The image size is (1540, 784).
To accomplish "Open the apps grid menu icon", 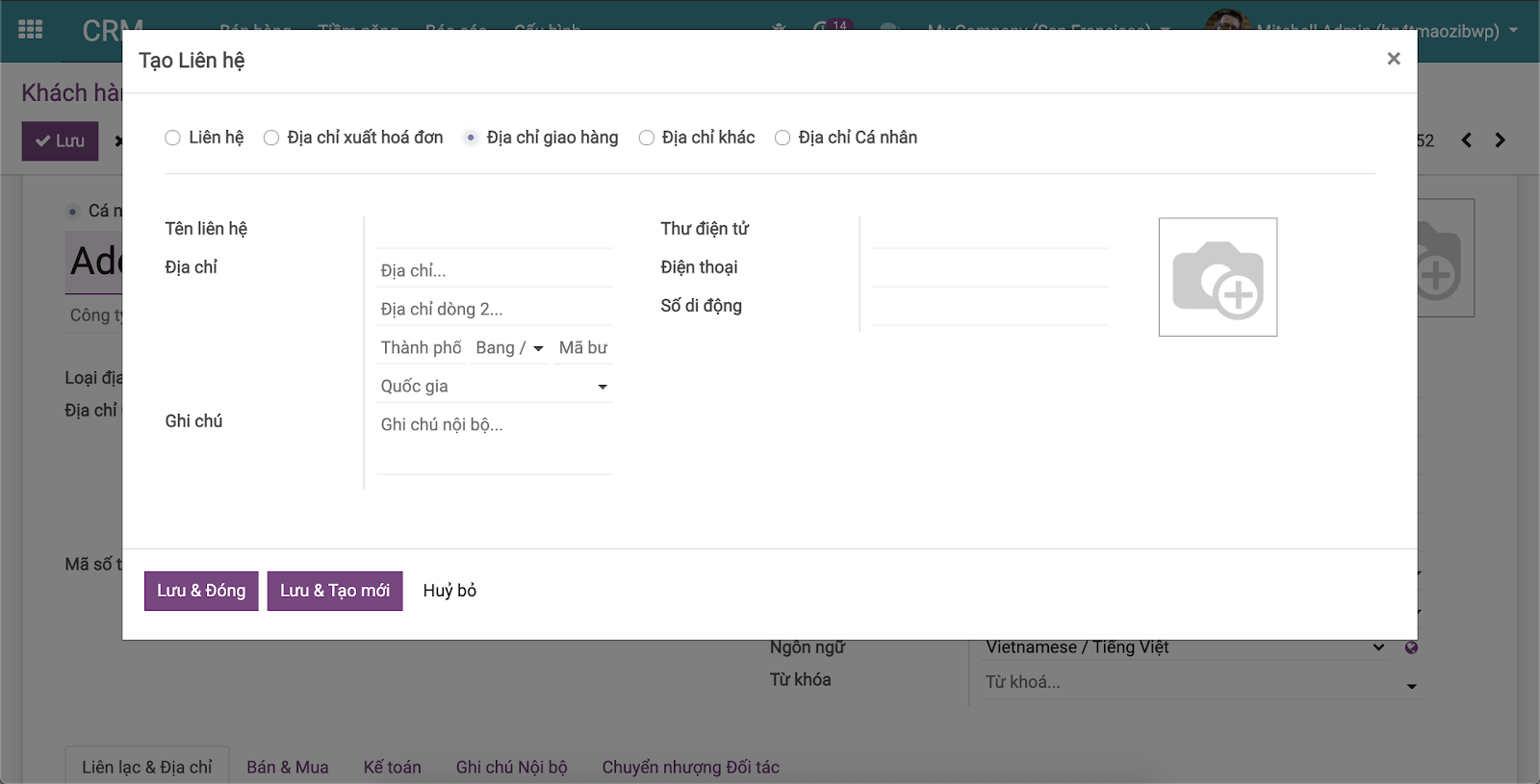I will (x=31, y=30).
